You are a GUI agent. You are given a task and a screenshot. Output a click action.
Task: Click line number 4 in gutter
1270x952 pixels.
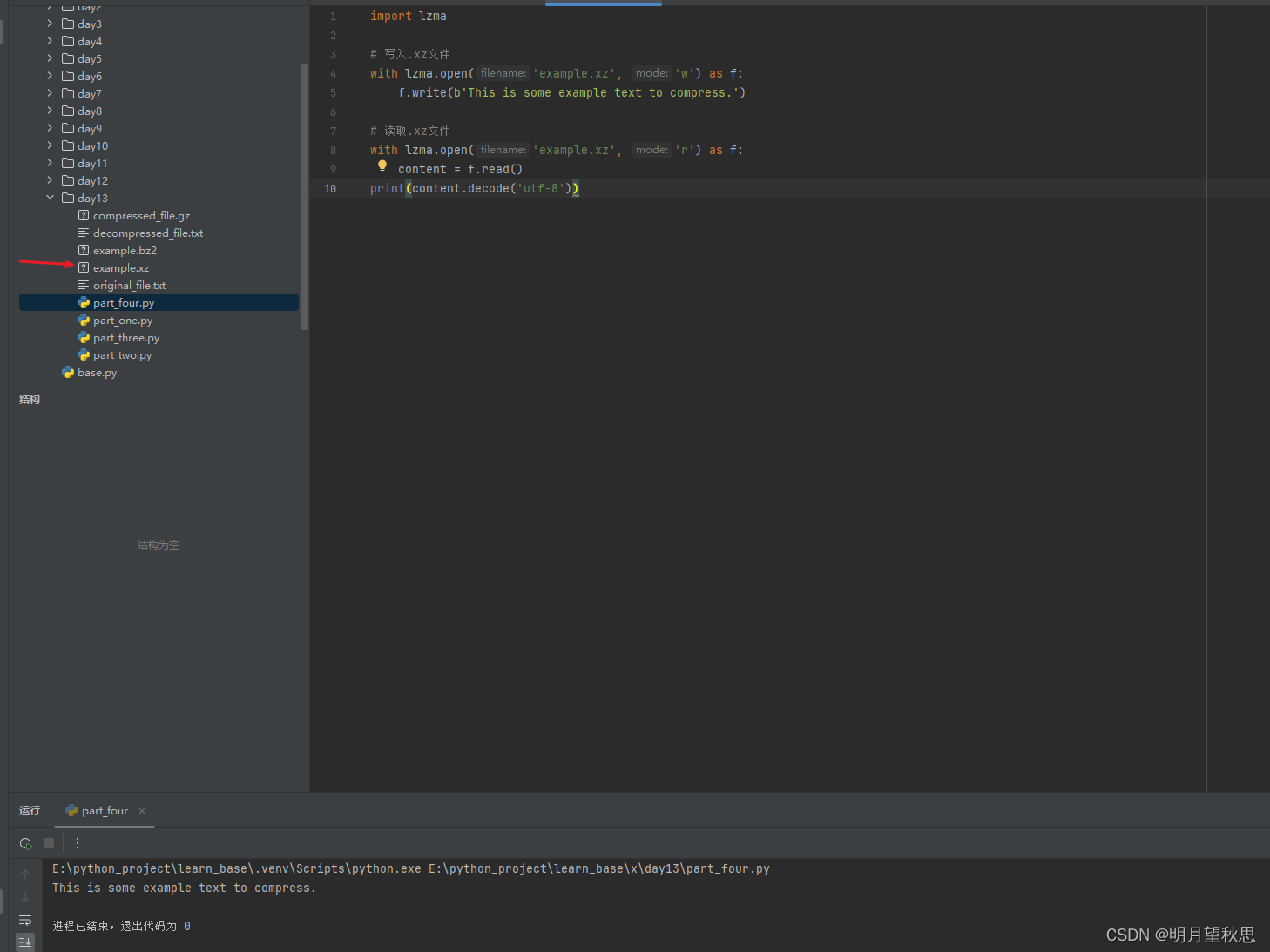(333, 73)
